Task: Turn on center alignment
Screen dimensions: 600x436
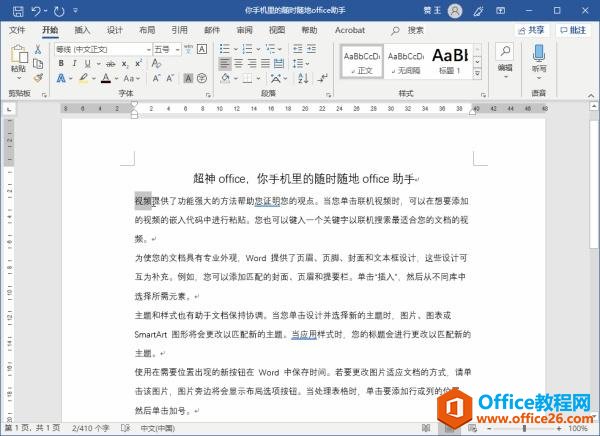Action: (238, 64)
